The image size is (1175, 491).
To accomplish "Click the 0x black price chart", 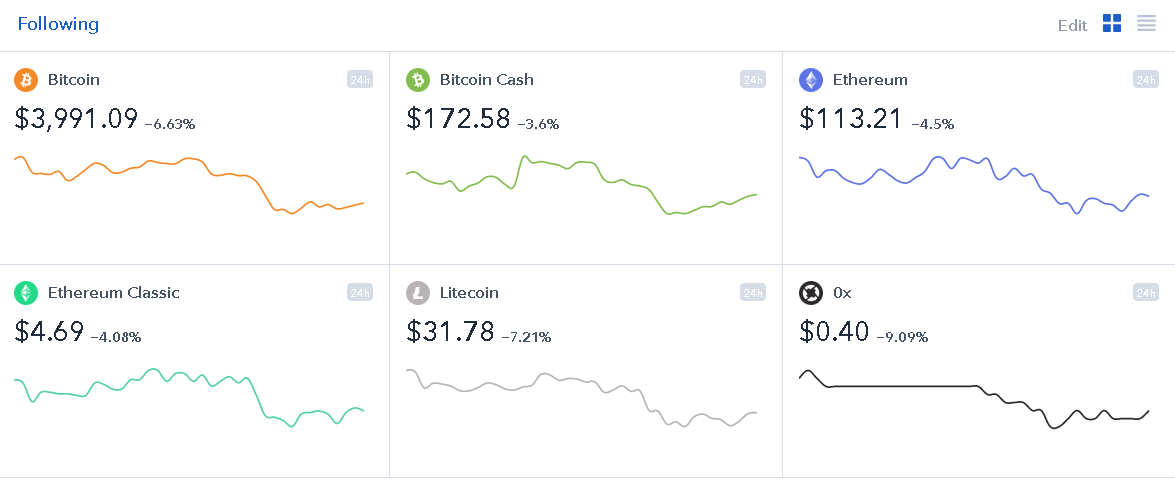I will tap(974, 400).
